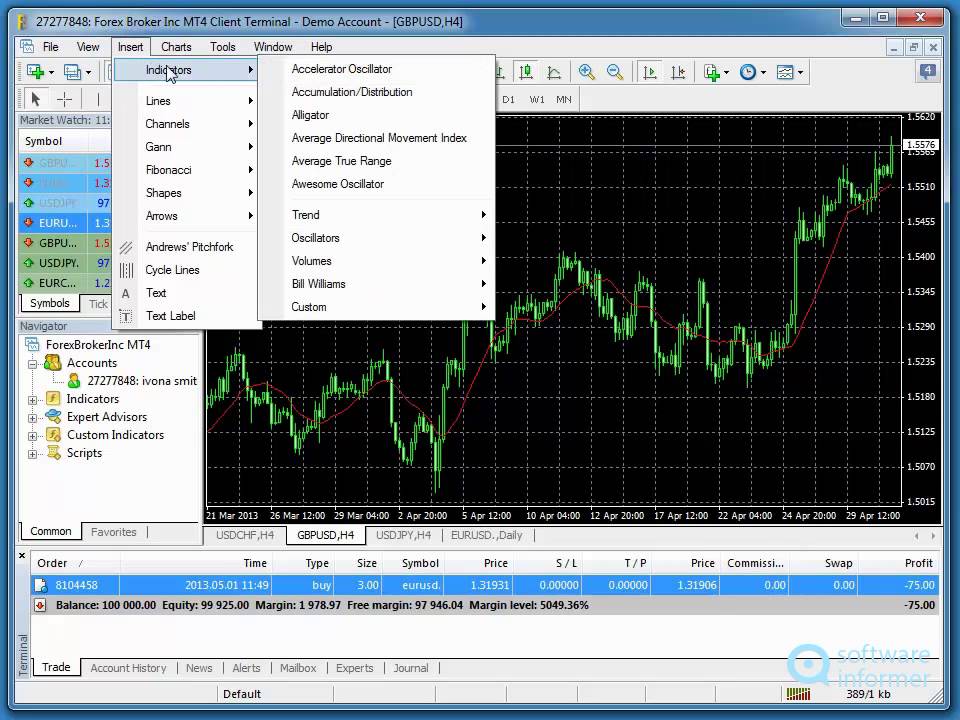Toggle chart shift icon
Screen dimensions: 960x720
678,72
